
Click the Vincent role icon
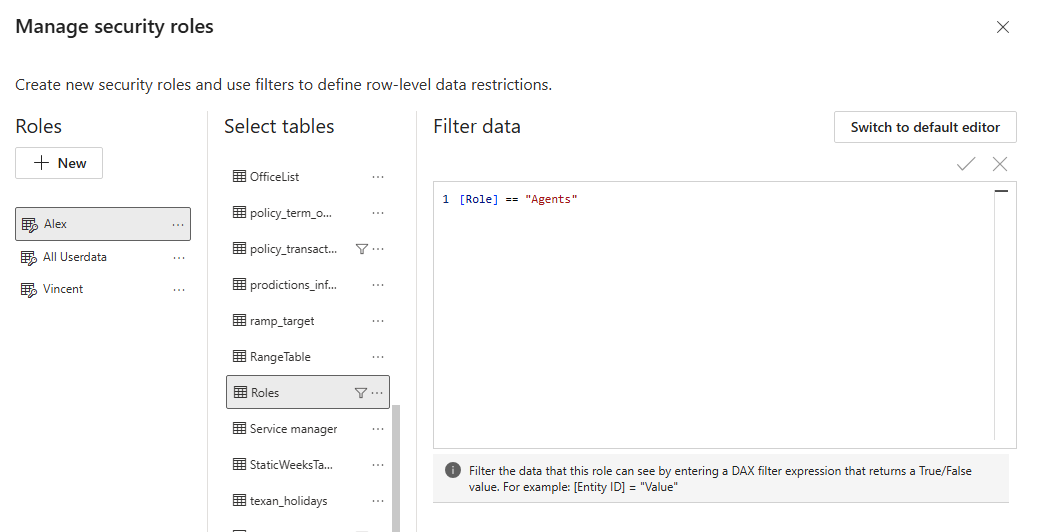(x=29, y=289)
